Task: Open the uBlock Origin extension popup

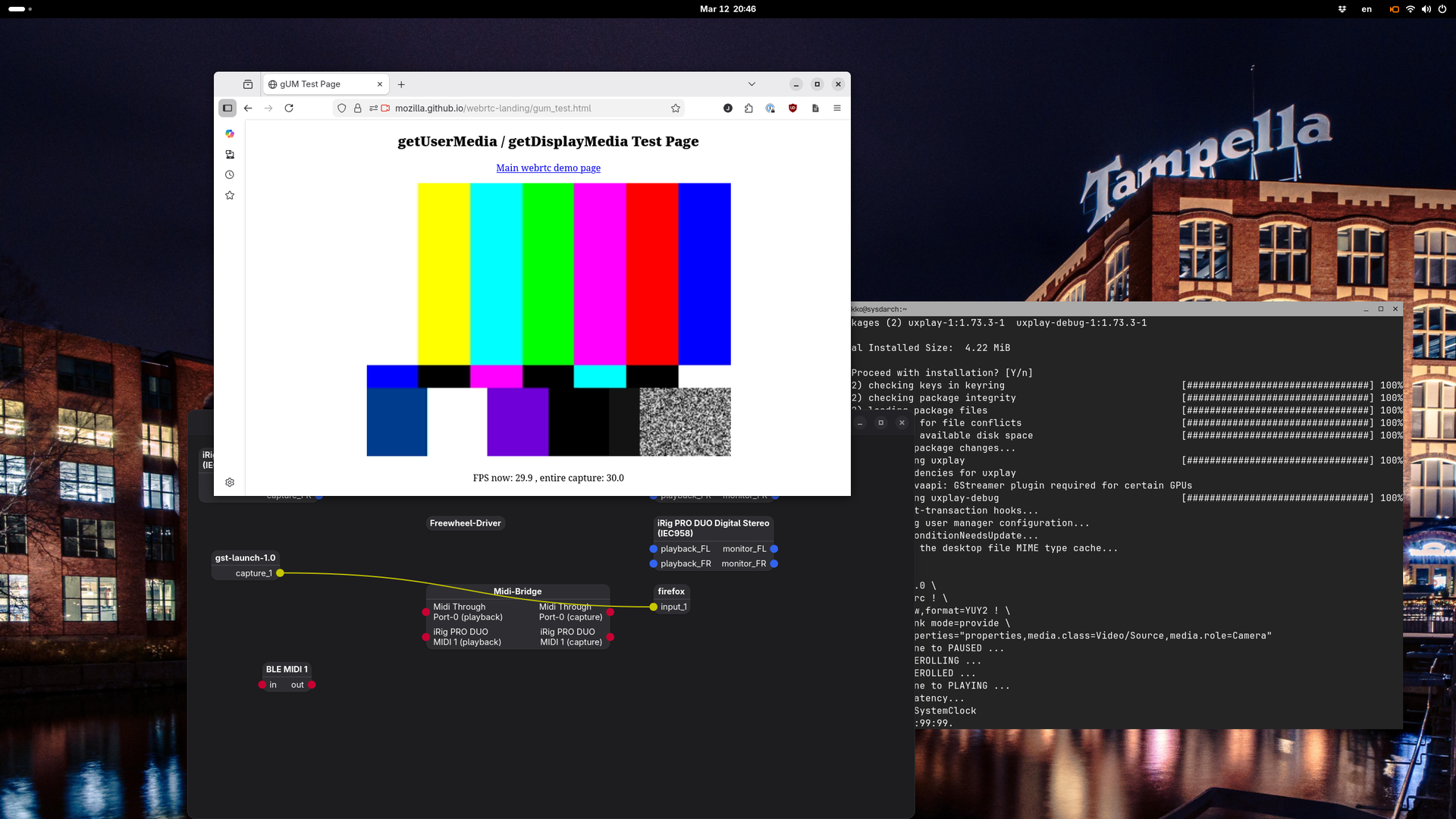Action: [792, 108]
